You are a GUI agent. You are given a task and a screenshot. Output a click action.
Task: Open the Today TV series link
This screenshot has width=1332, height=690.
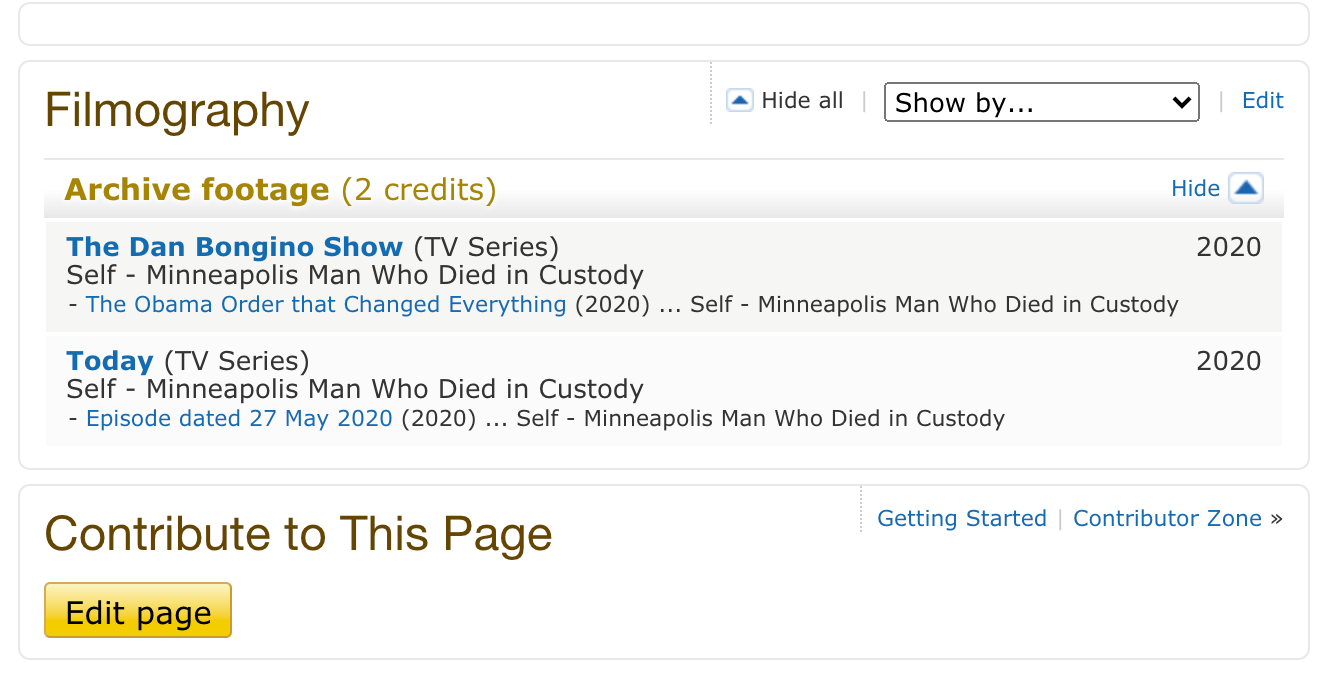110,361
